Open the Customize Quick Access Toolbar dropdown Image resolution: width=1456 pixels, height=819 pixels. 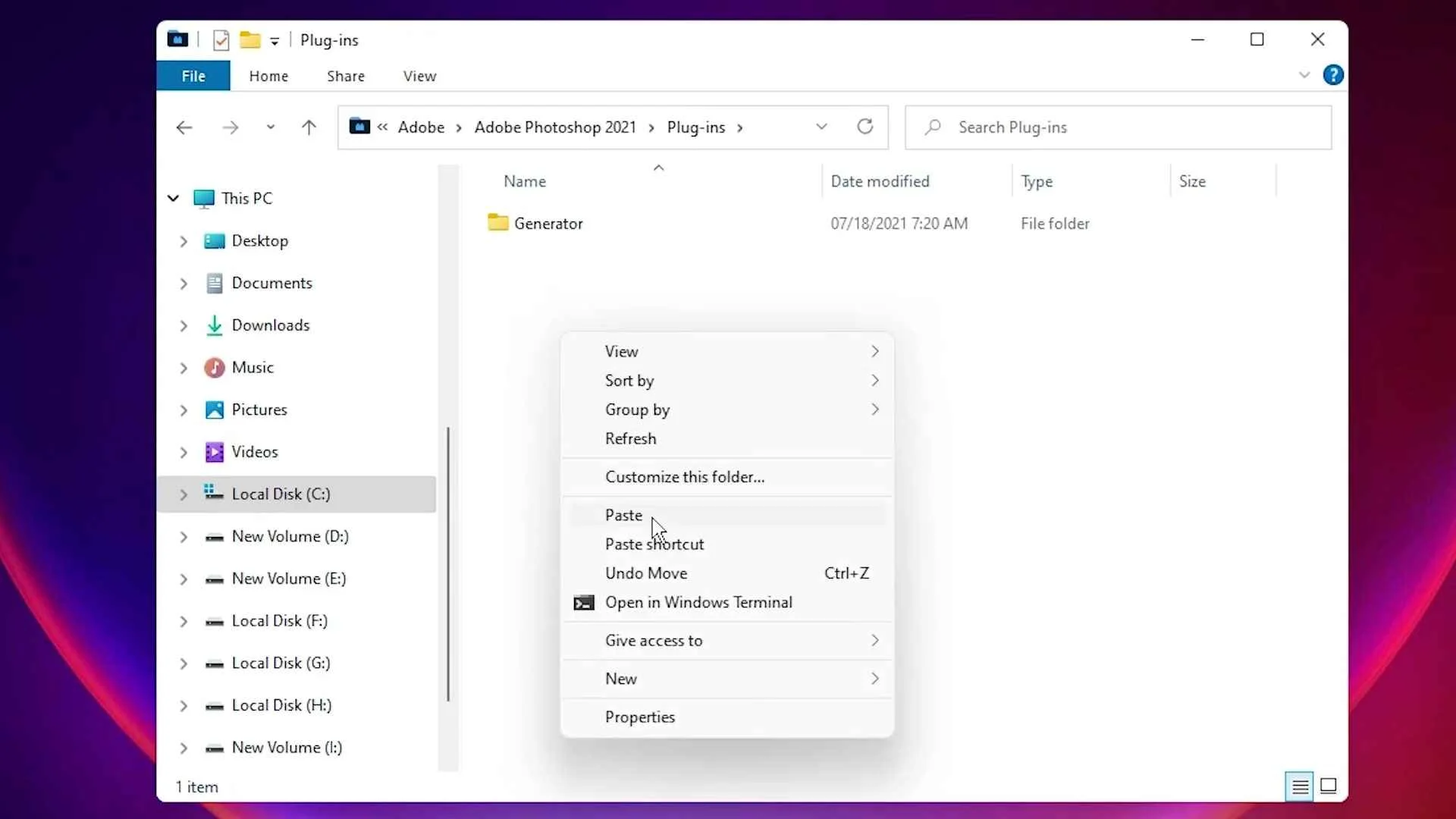275,41
